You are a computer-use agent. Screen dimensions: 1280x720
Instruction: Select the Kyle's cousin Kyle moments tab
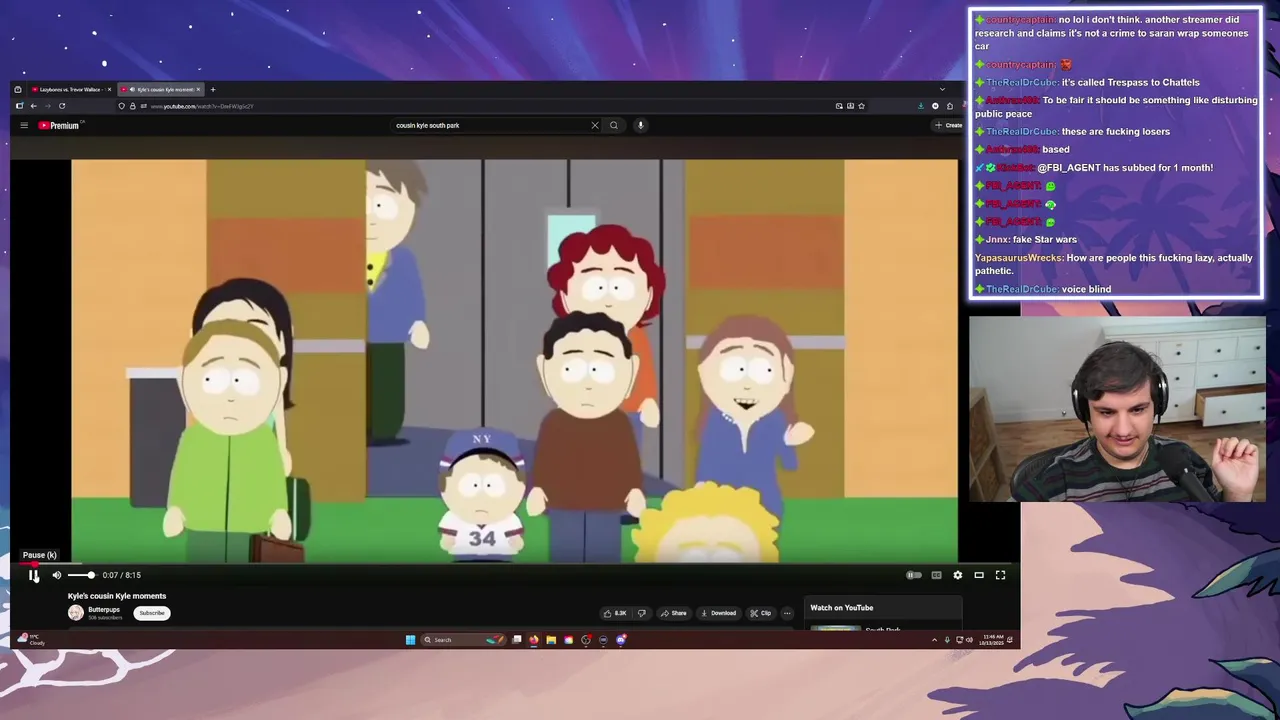click(x=160, y=89)
